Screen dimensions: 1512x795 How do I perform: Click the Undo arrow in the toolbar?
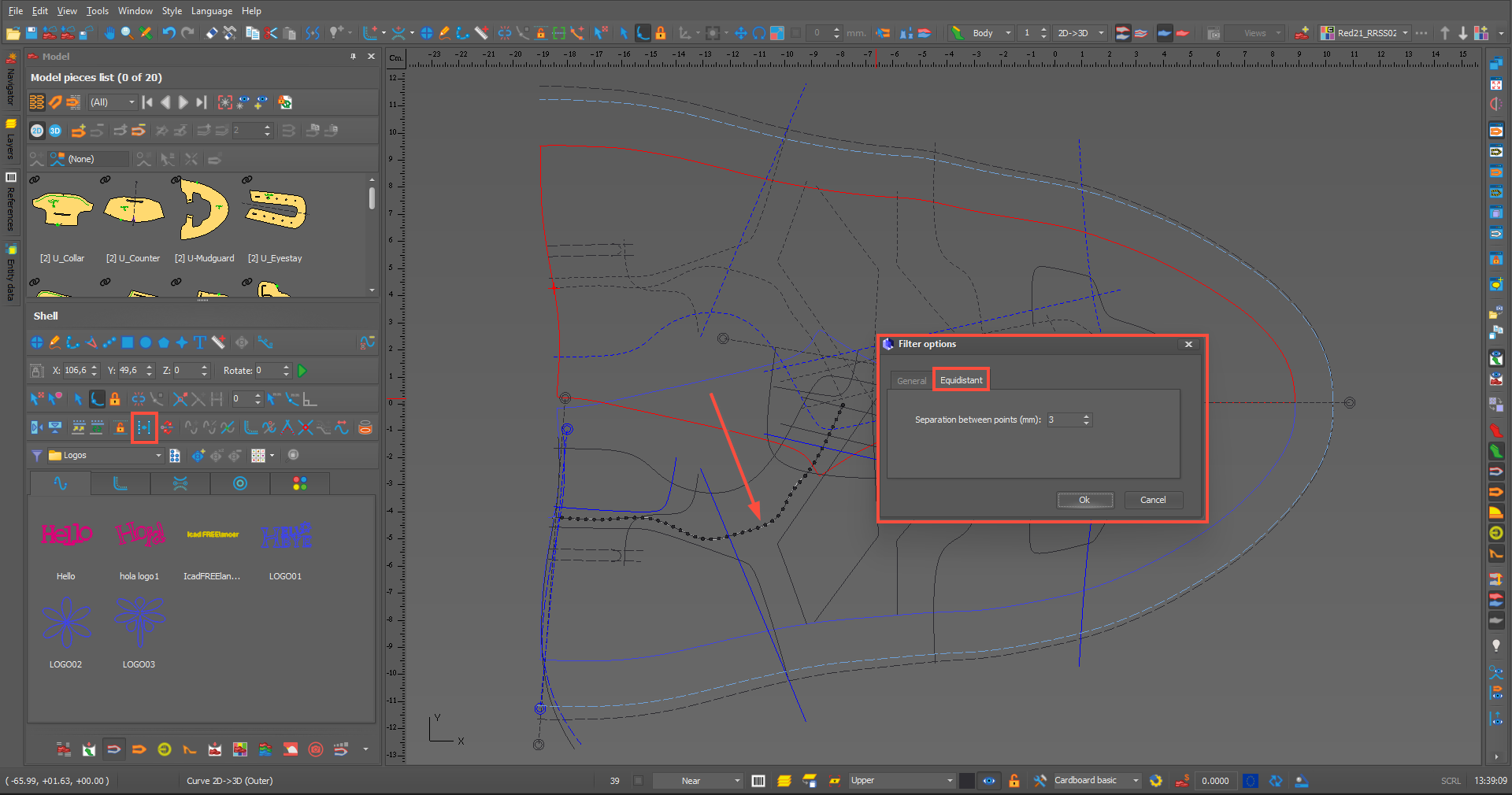(169, 33)
